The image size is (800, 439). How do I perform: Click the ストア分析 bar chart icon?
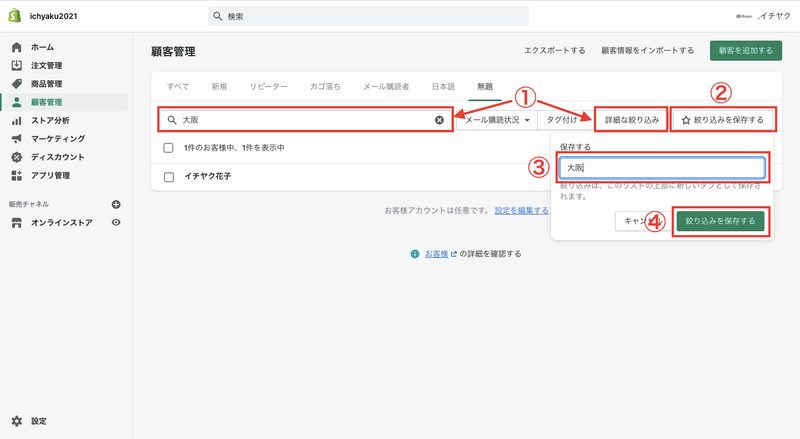pyautogui.click(x=17, y=120)
